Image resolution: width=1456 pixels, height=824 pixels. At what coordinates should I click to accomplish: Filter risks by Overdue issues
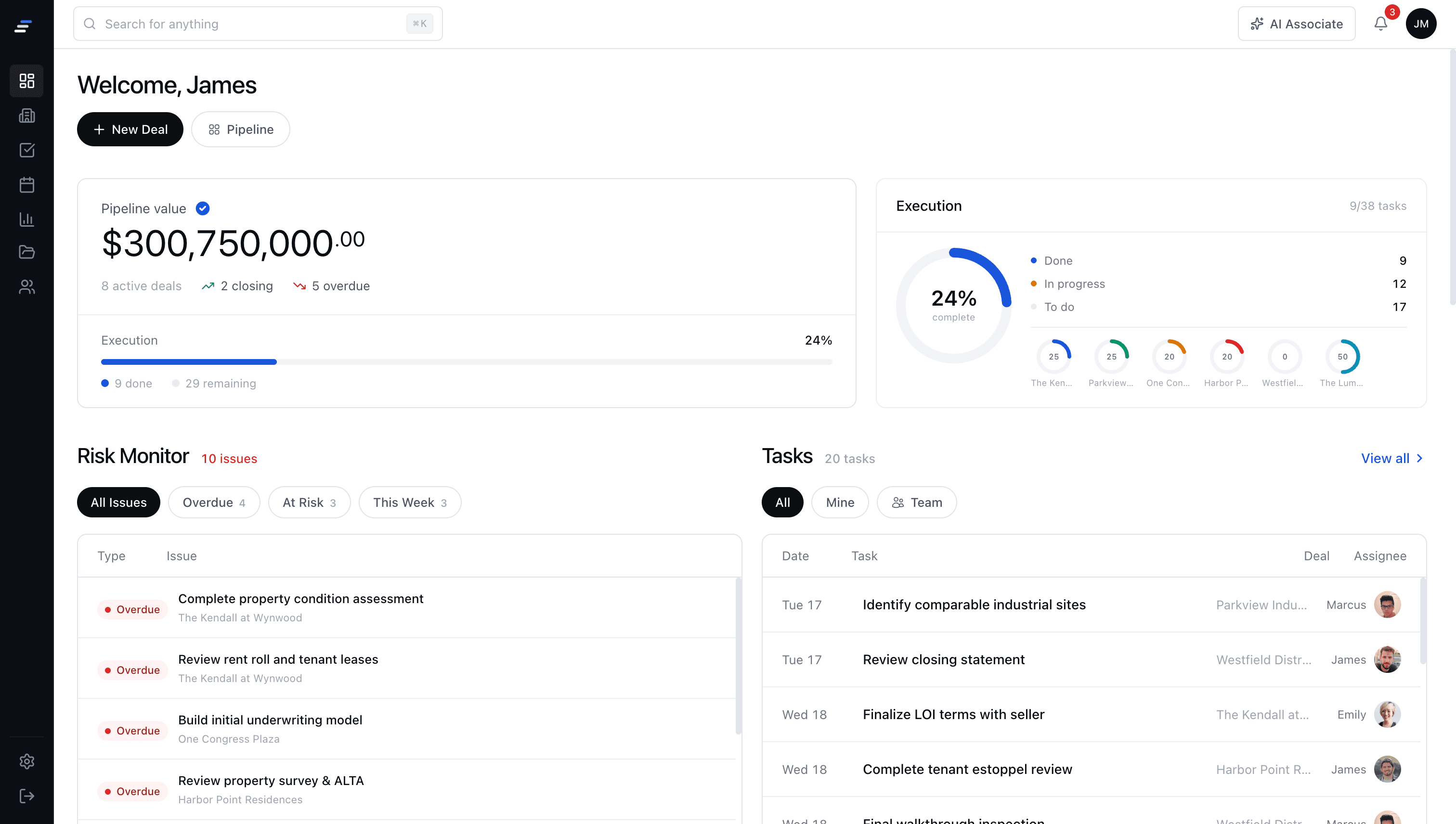click(213, 502)
